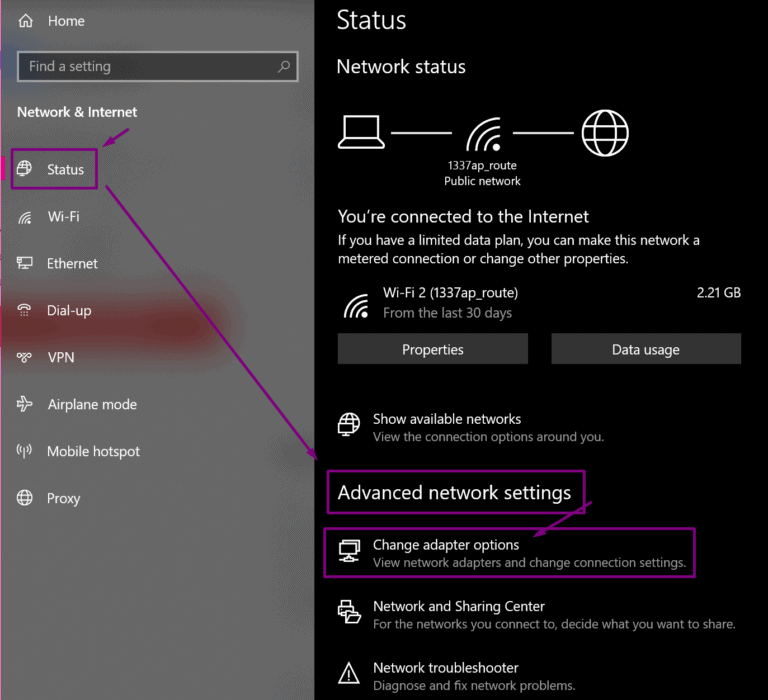Select the Wi-Fi sidebar icon
The height and width of the screenshot is (700, 768).
pyautogui.click(x=26, y=217)
